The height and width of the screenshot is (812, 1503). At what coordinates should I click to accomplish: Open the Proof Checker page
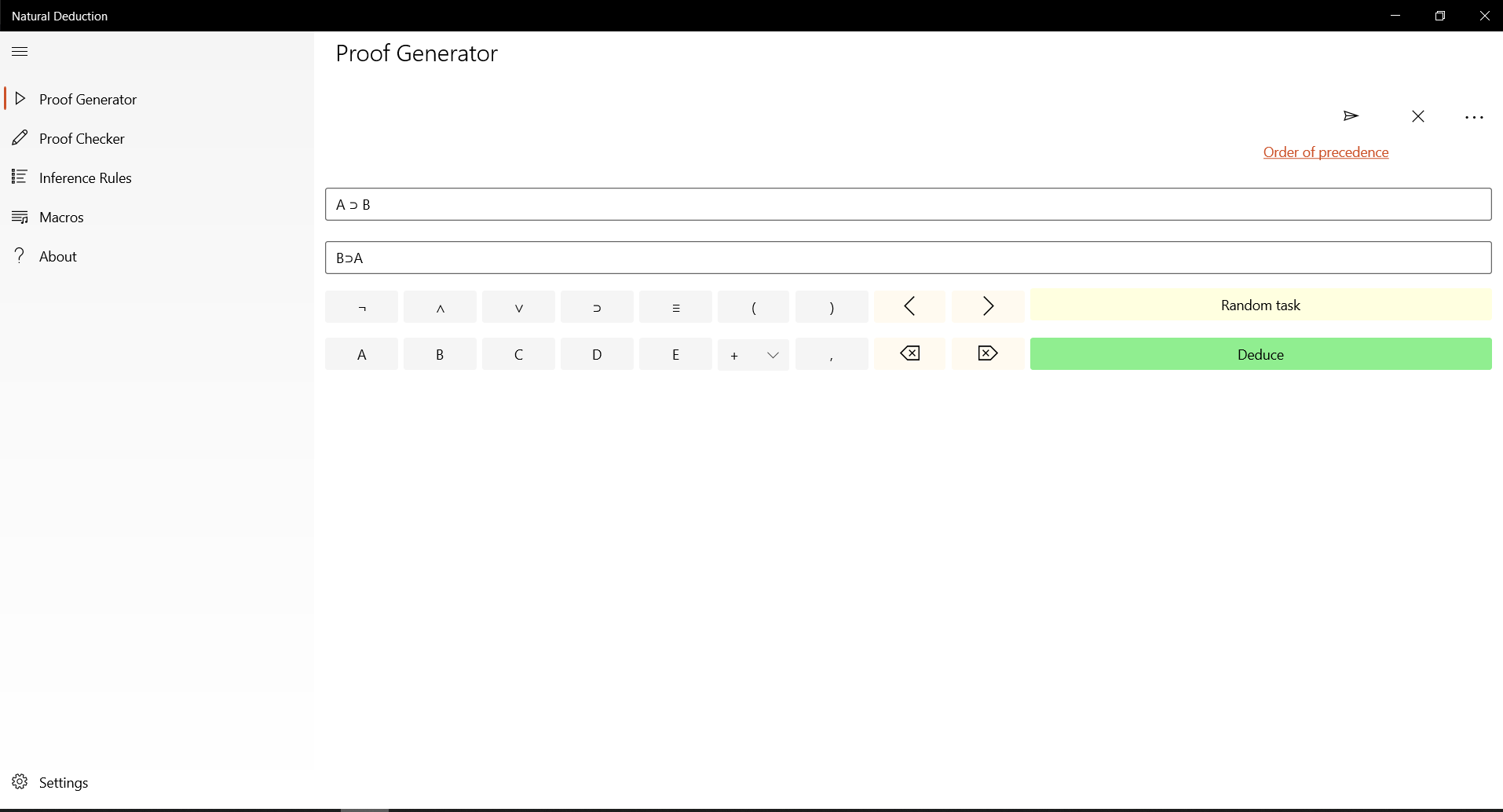pyautogui.click(x=82, y=139)
